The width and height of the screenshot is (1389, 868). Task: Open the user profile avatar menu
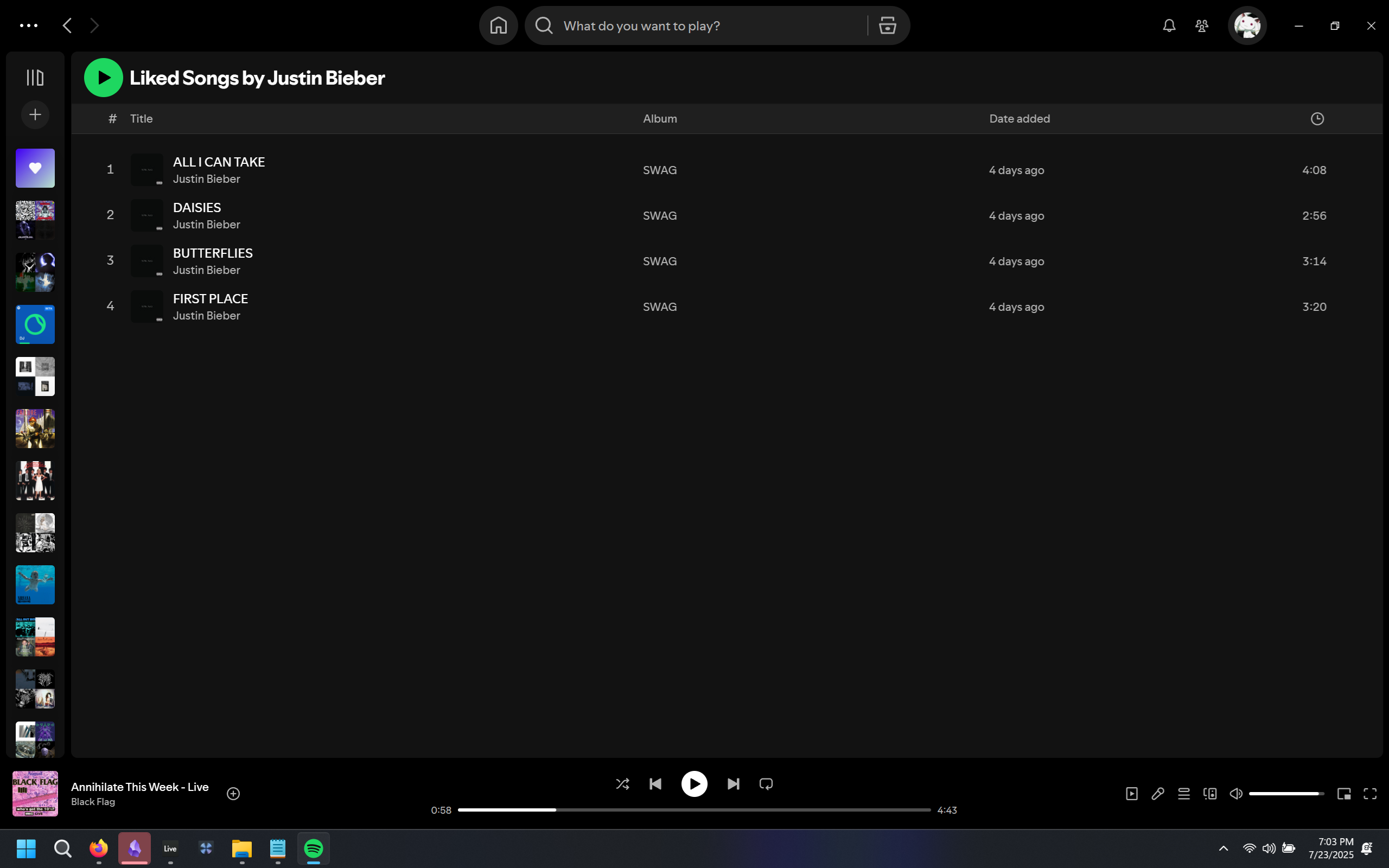tap(1247, 25)
